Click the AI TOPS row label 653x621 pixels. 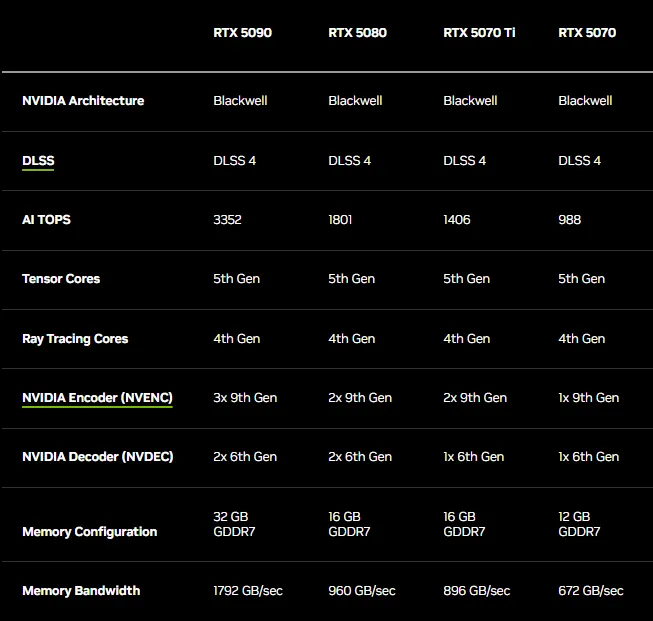[x=46, y=219]
